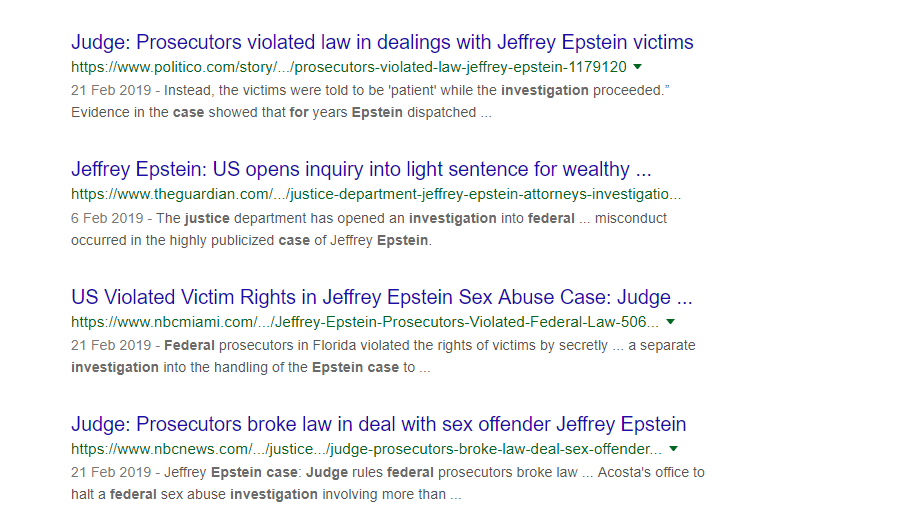Click the green politico.com URL
This screenshot has height=513, width=906.
[348, 67]
